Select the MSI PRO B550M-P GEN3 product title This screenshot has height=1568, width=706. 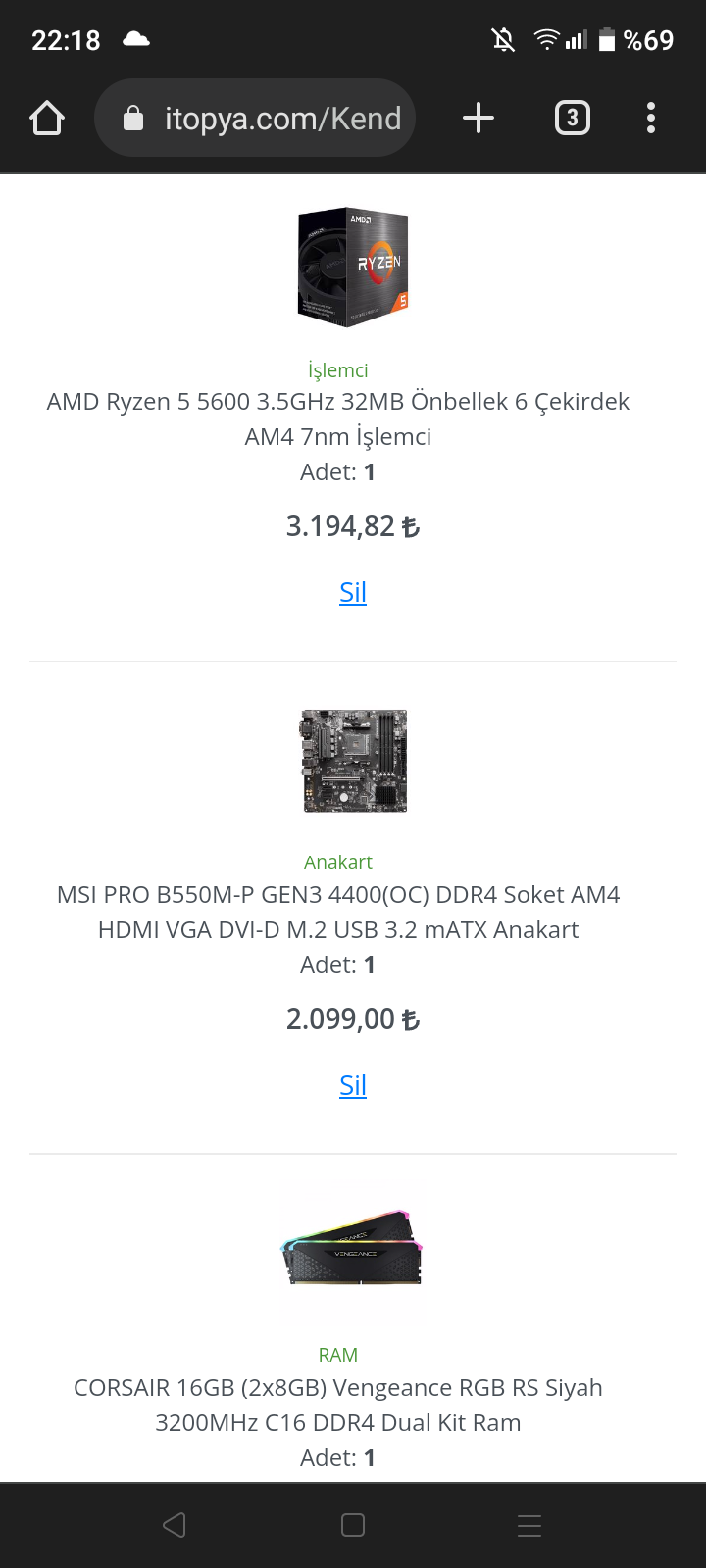click(338, 911)
